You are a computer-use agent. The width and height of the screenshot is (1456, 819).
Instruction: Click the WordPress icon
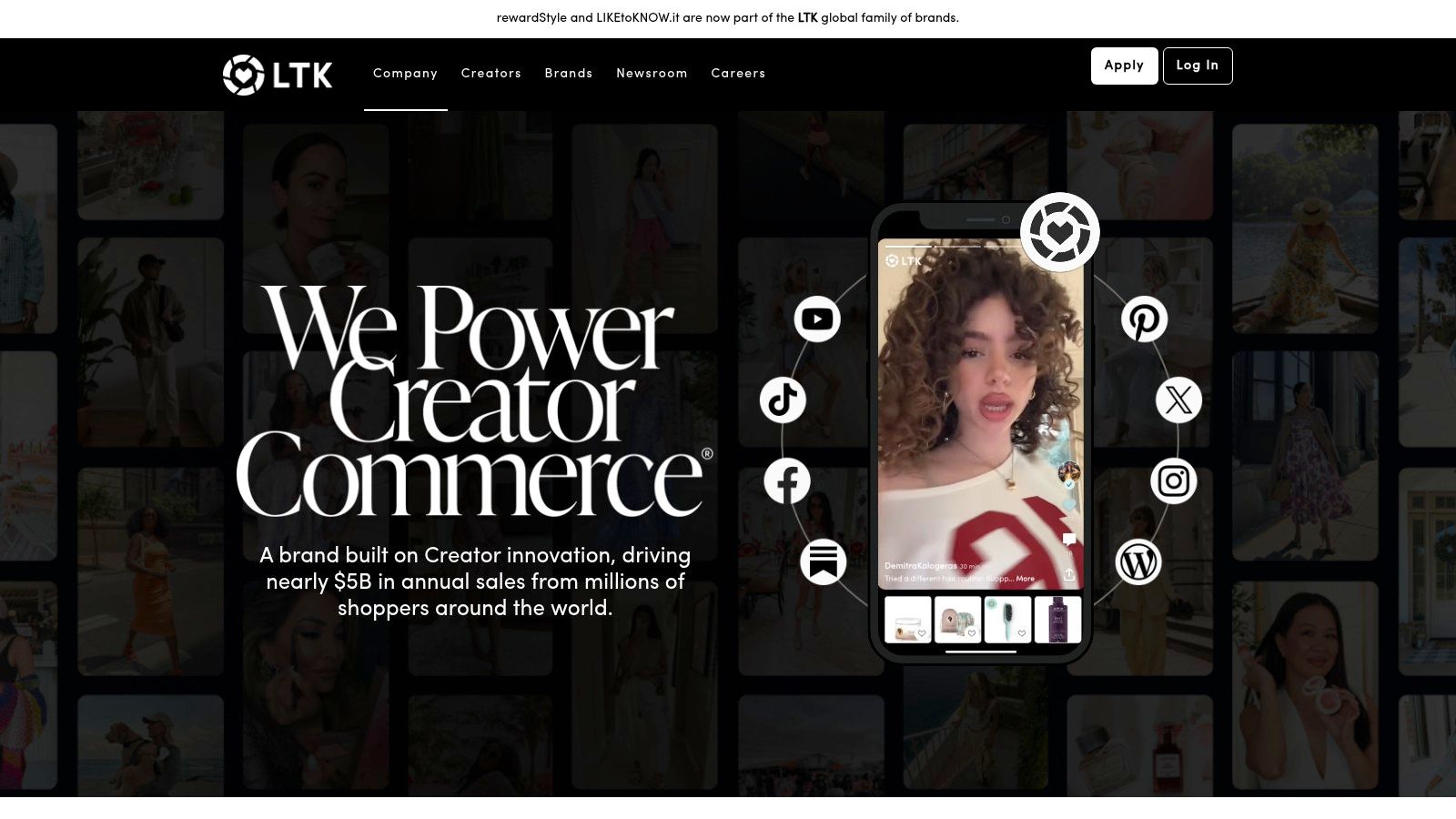[x=1138, y=561]
